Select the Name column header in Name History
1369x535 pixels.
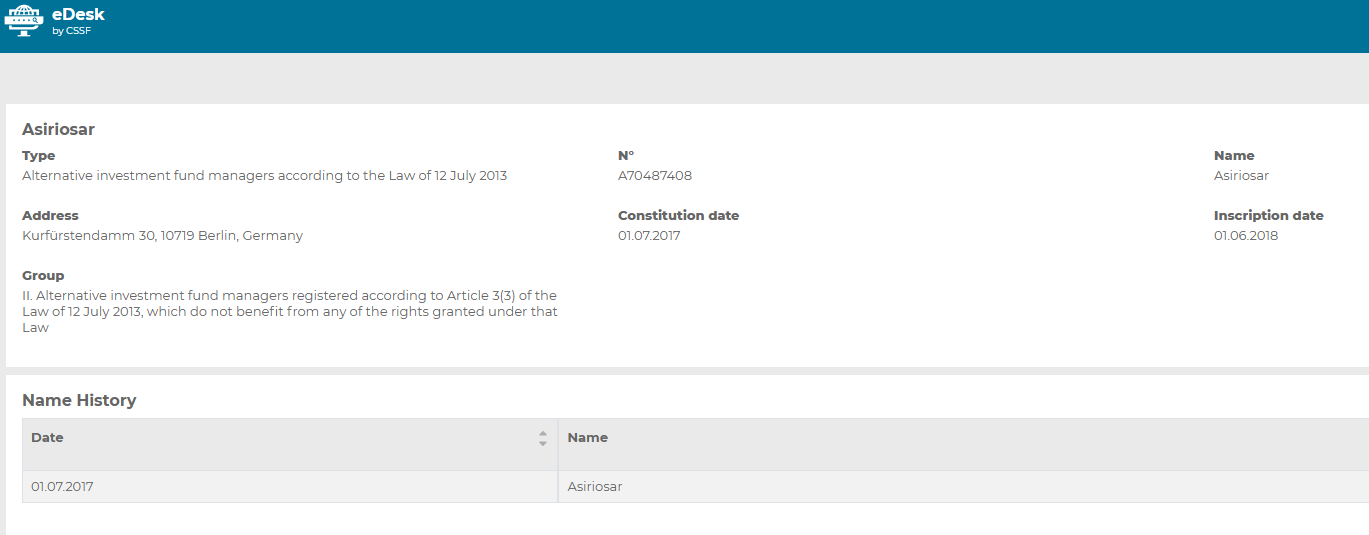pos(963,444)
